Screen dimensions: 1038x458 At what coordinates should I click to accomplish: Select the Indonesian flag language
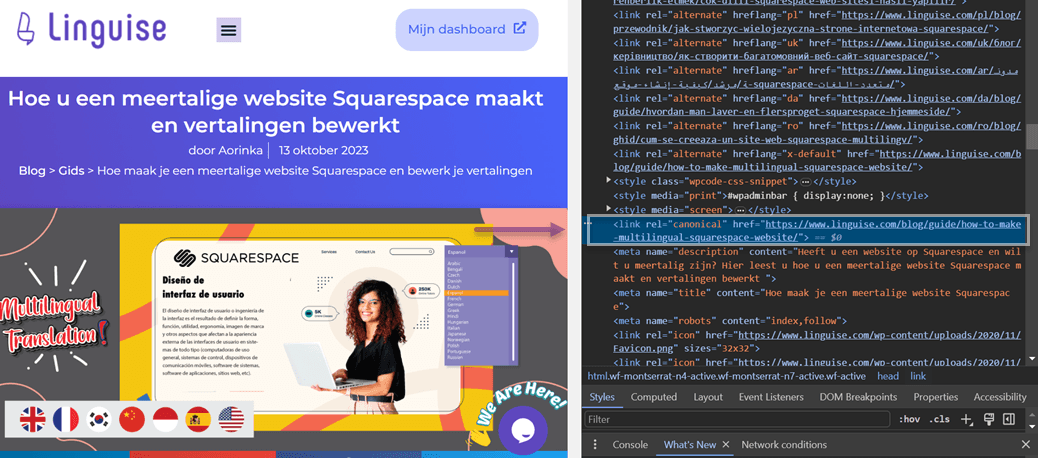pyautogui.click(x=165, y=419)
